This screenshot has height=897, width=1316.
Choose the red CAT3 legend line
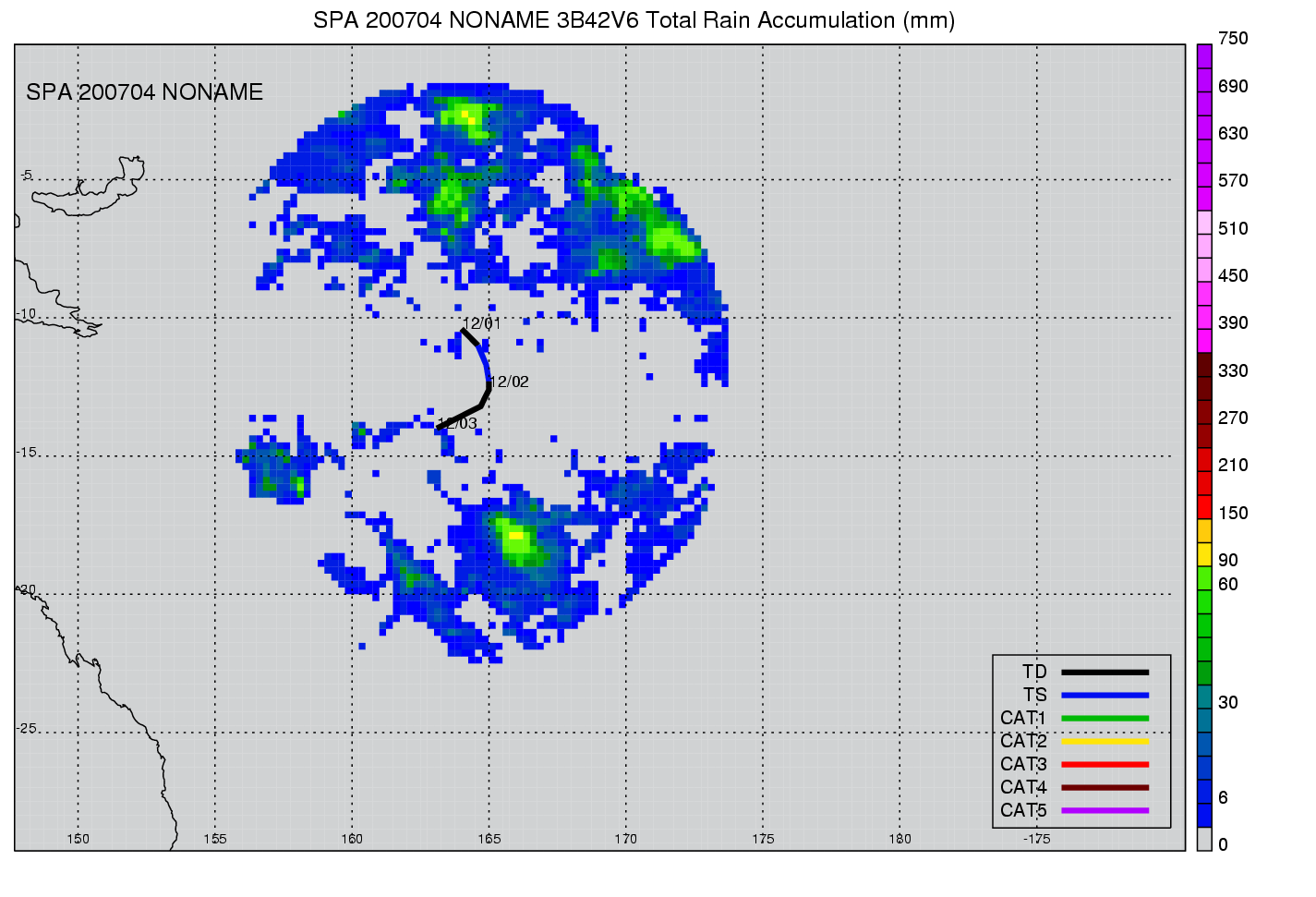(1105, 764)
